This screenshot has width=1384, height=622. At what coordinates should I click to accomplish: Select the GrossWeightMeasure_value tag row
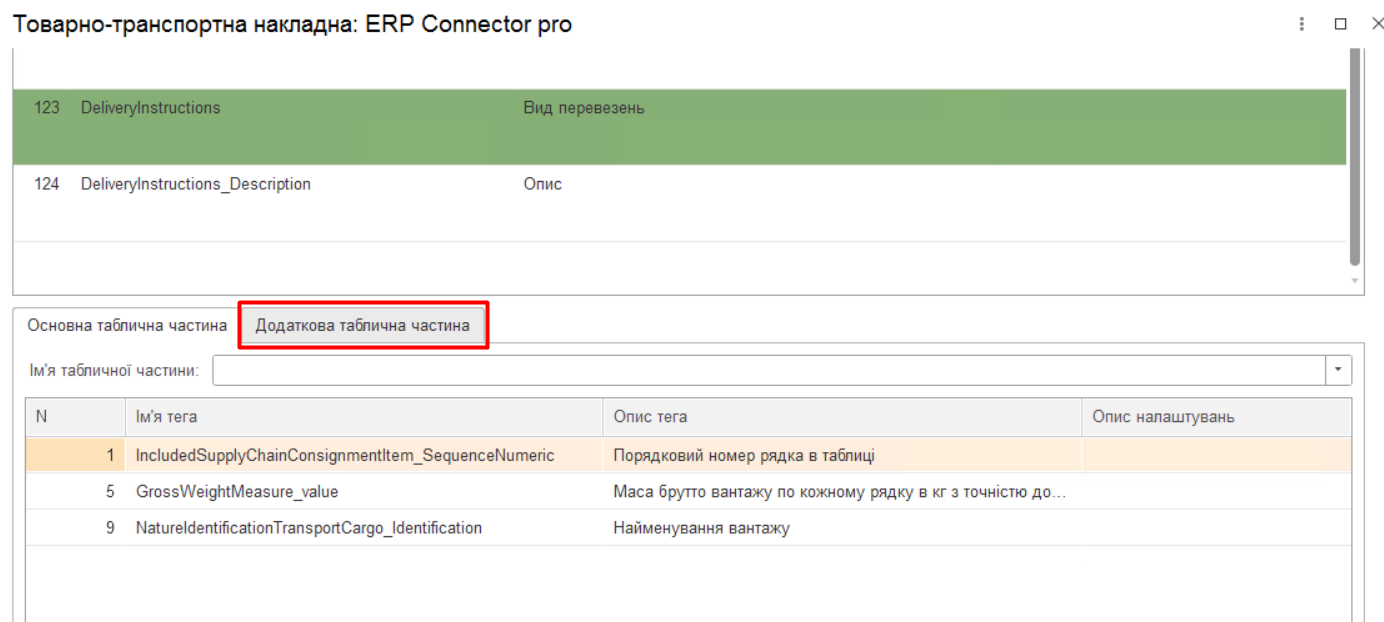click(237, 492)
